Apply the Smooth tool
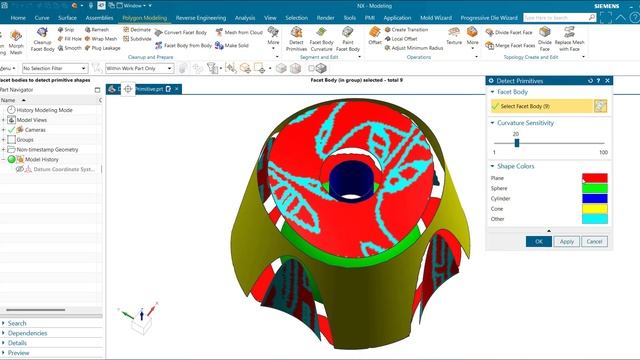The height and width of the screenshot is (360, 640). click(70, 48)
